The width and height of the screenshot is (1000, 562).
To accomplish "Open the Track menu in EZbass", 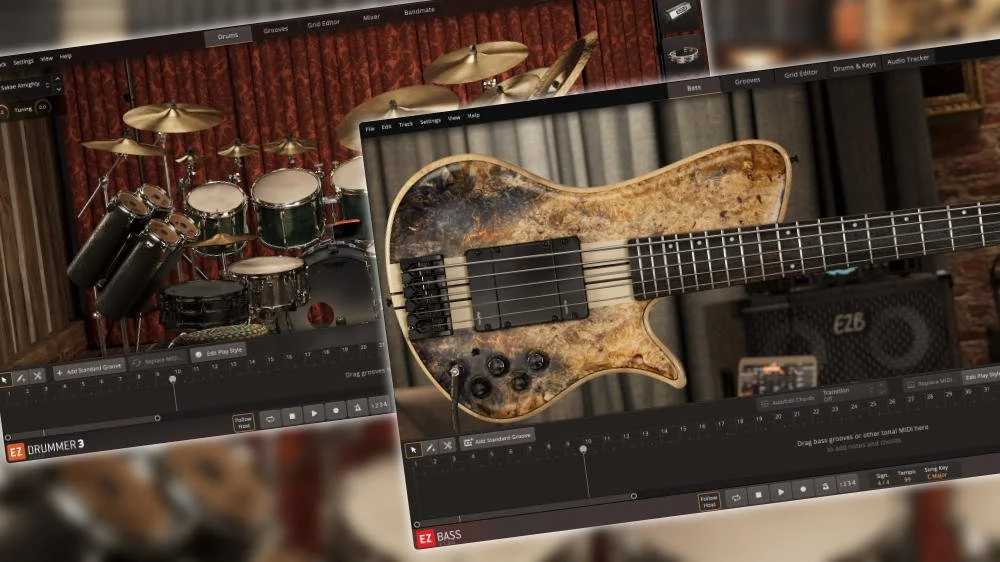I will click(406, 125).
